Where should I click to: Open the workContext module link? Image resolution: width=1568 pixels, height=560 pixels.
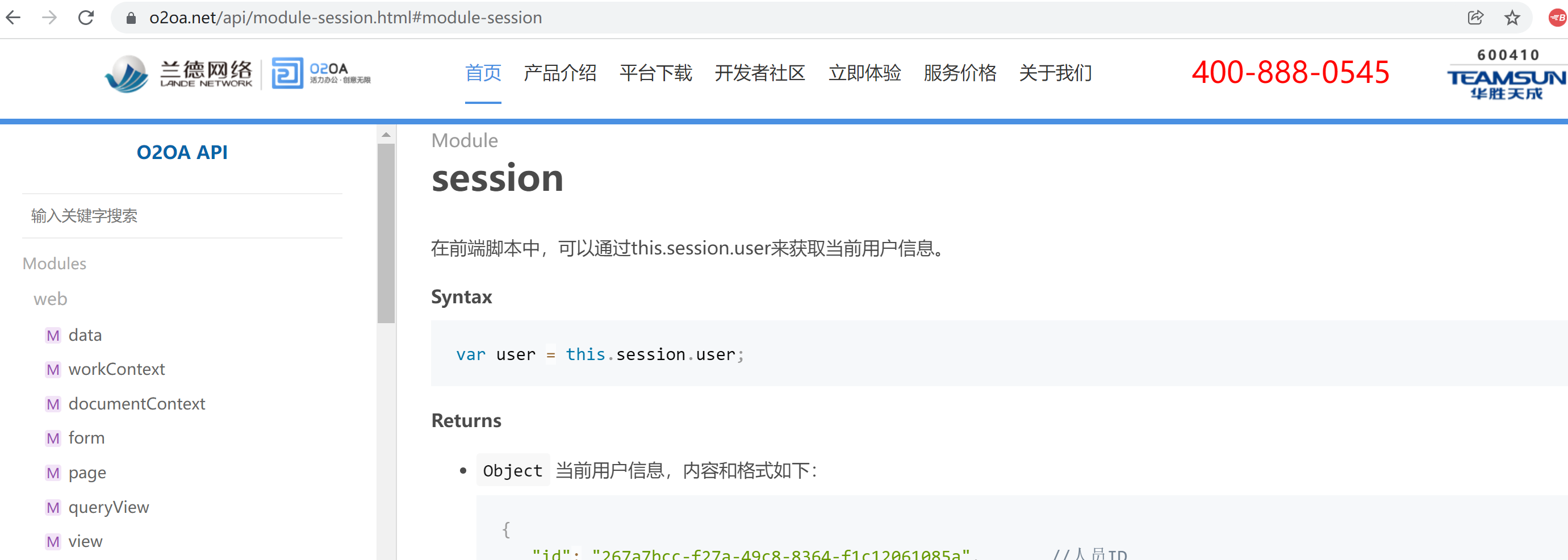(x=116, y=370)
